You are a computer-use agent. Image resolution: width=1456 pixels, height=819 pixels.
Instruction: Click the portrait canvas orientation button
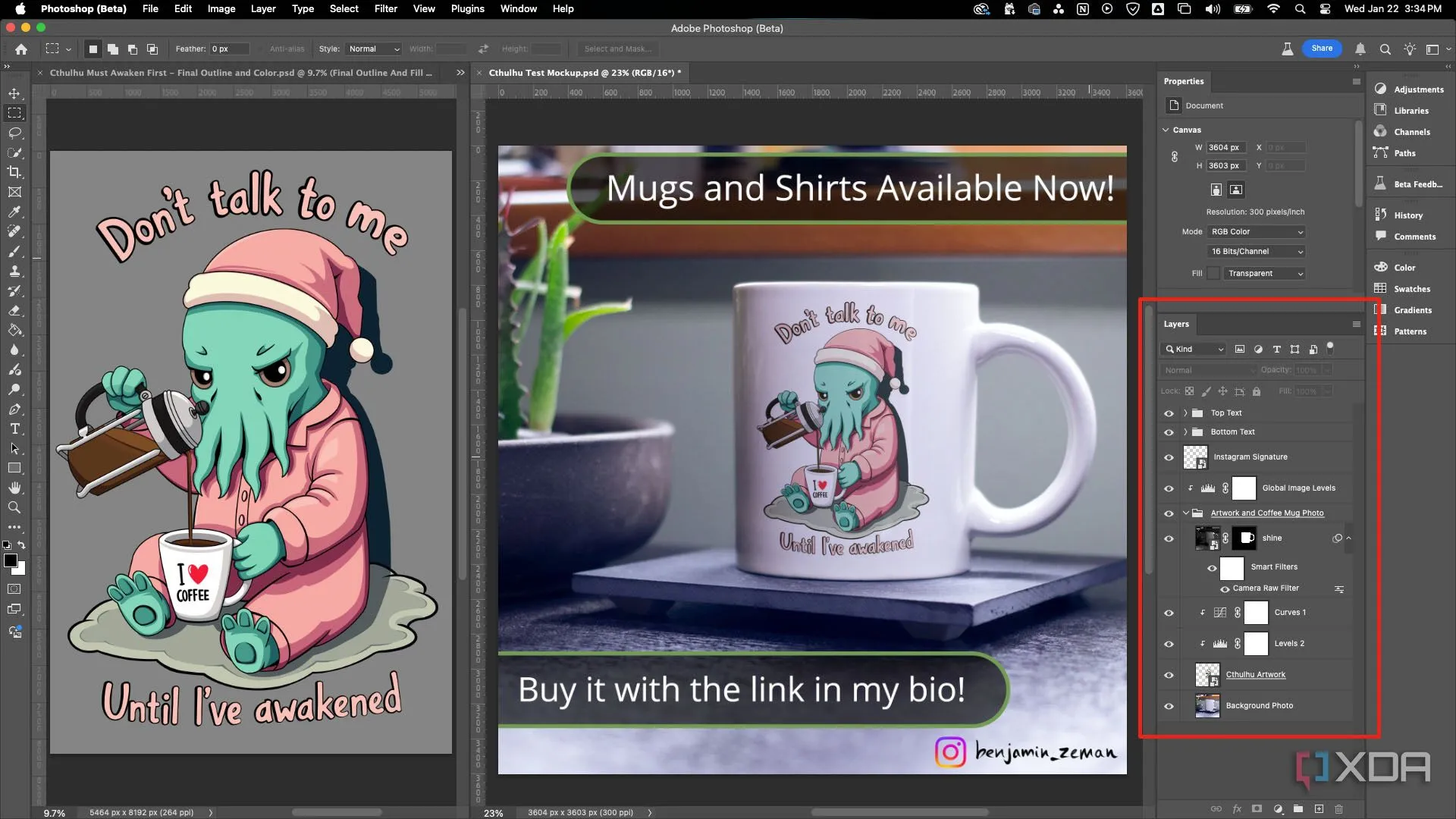[1216, 190]
